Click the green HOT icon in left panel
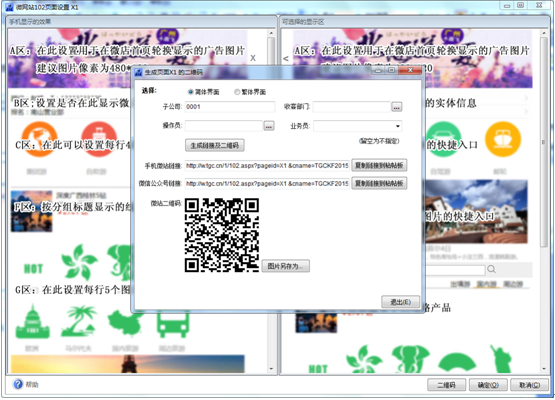The width and height of the screenshot is (555, 400). tap(33, 269)
